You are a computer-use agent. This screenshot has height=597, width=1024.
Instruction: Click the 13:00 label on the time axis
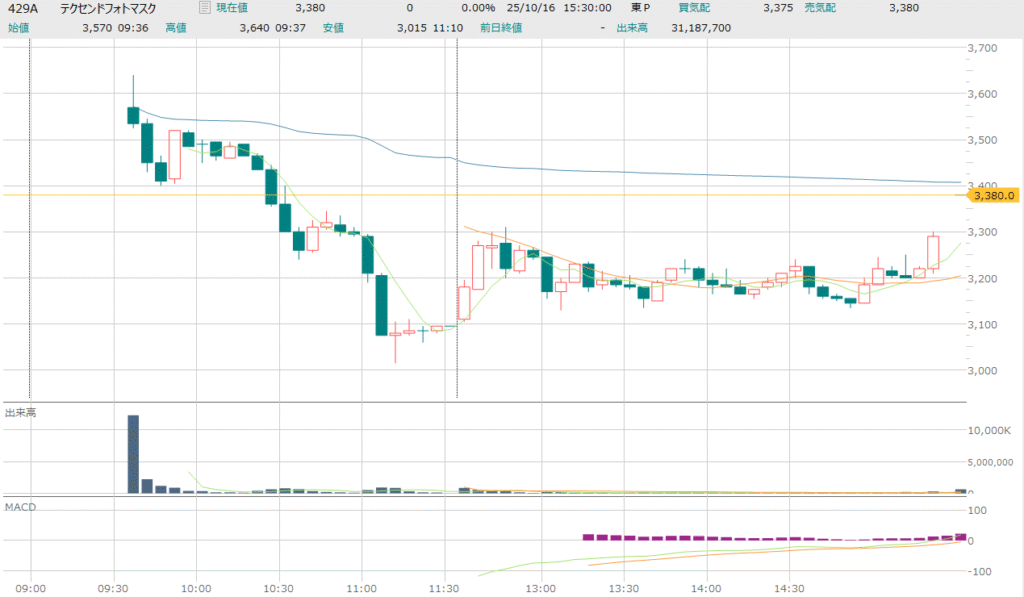point(540,588)
